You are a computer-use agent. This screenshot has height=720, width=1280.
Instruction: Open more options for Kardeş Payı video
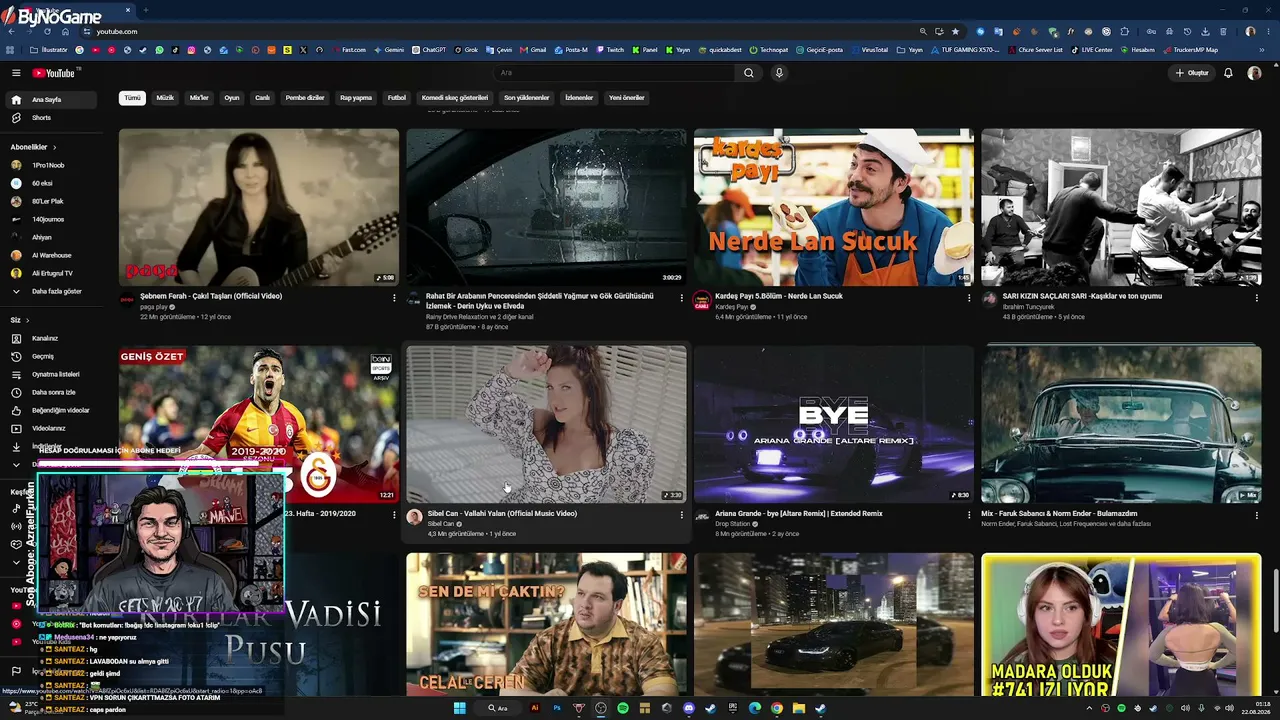[x=969, y=297]
